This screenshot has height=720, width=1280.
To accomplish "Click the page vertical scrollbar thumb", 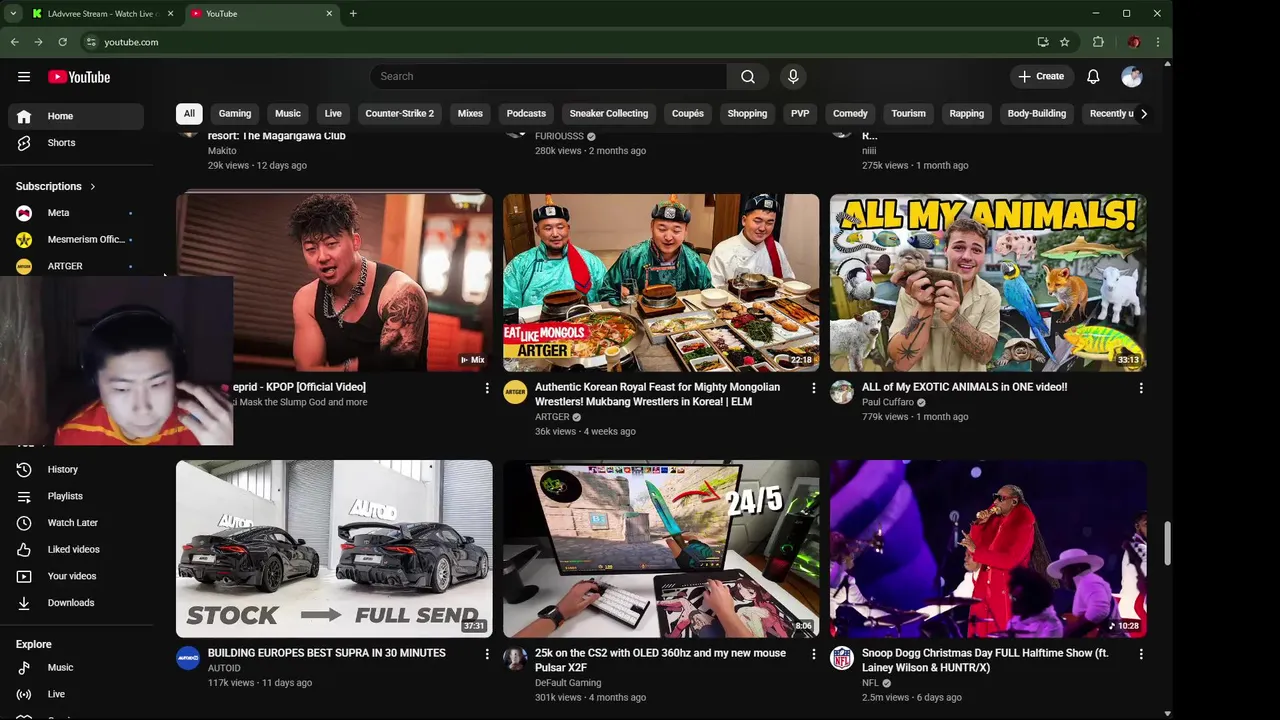I will click(x=1167, y=542).
